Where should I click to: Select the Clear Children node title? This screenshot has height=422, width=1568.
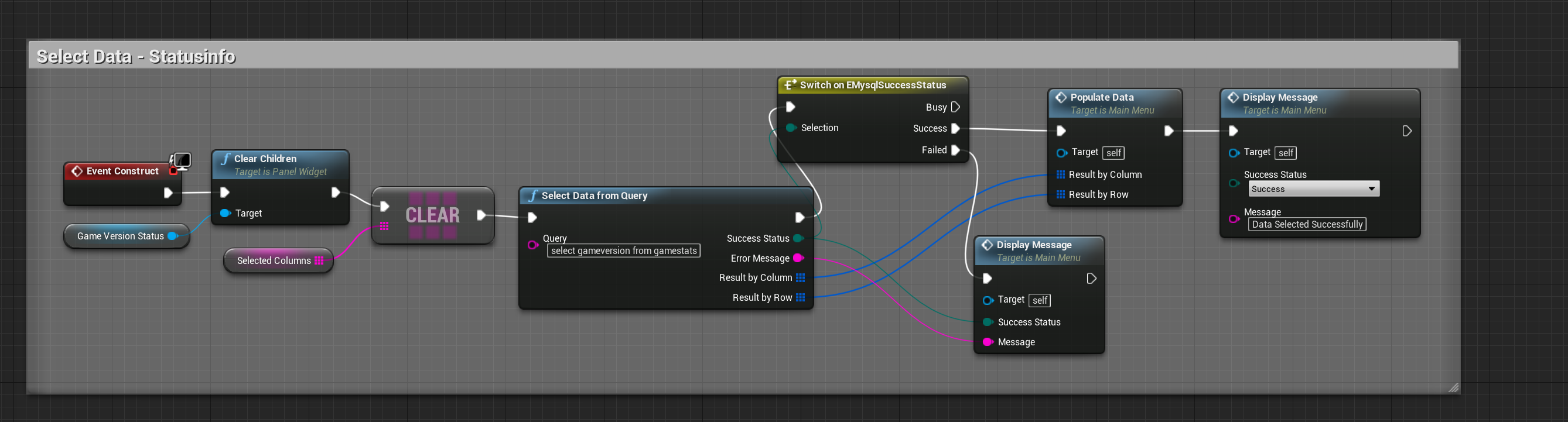tap(265, 159)
